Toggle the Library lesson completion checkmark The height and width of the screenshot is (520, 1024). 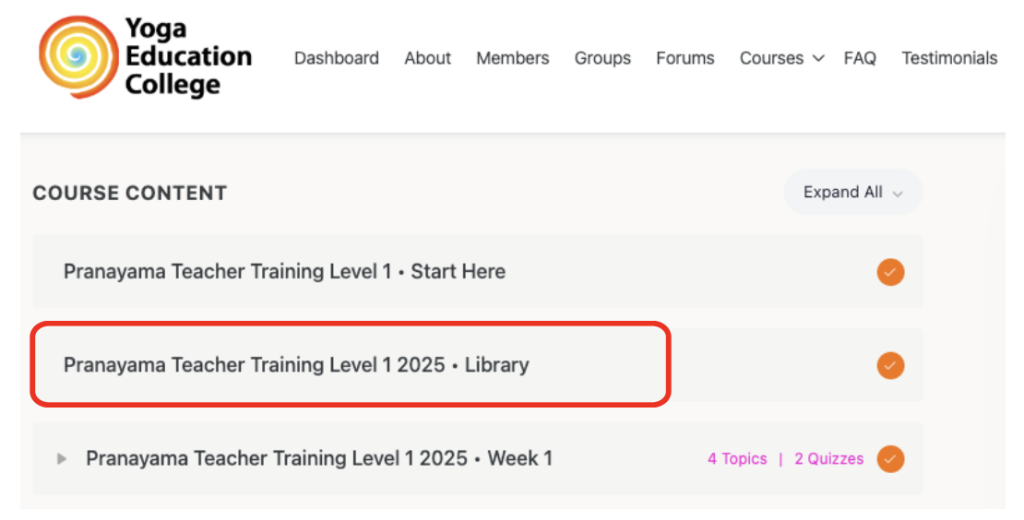[x=890, y=365]
